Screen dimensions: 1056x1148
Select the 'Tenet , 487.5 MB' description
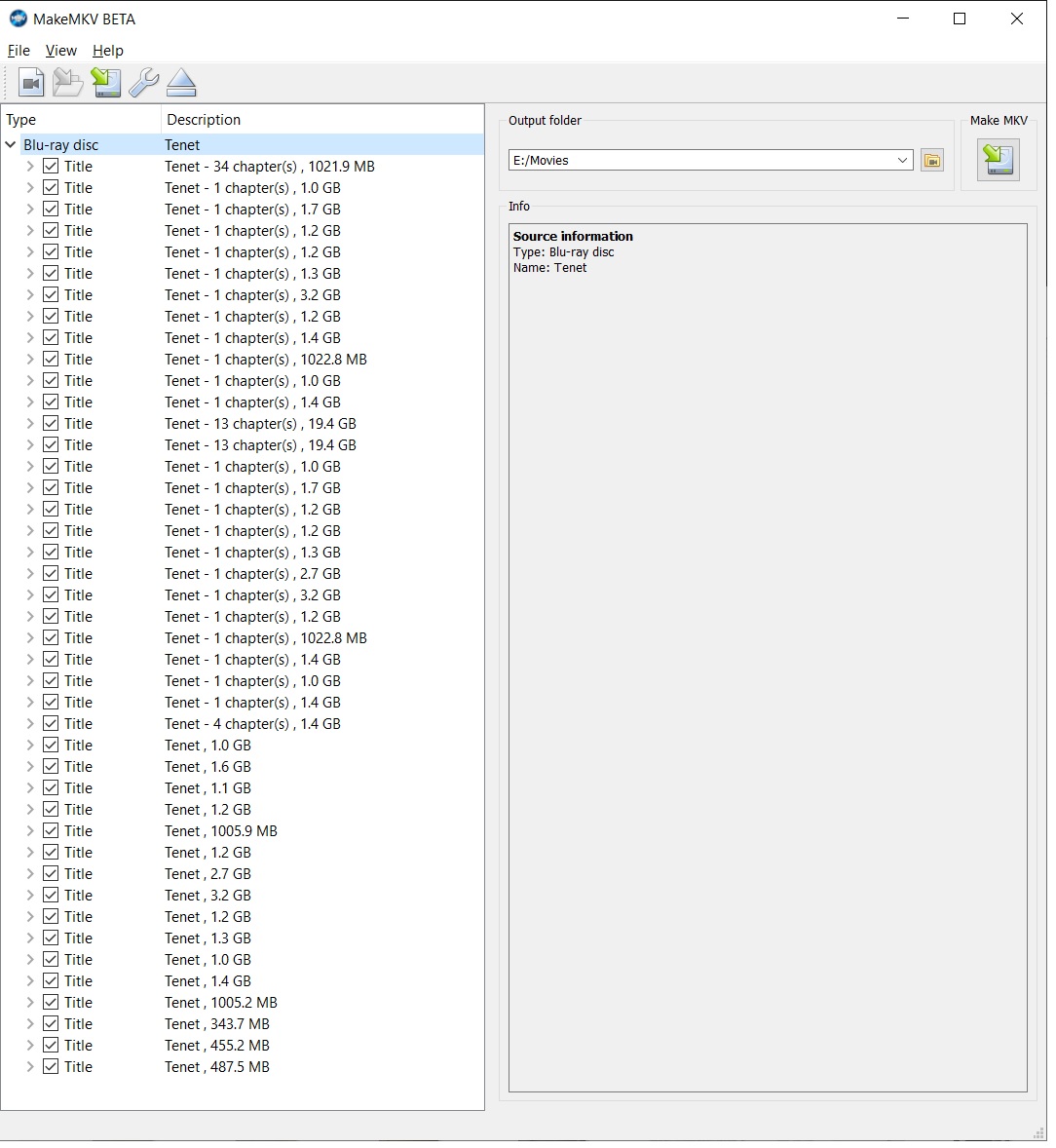[x=217, y=1067]
